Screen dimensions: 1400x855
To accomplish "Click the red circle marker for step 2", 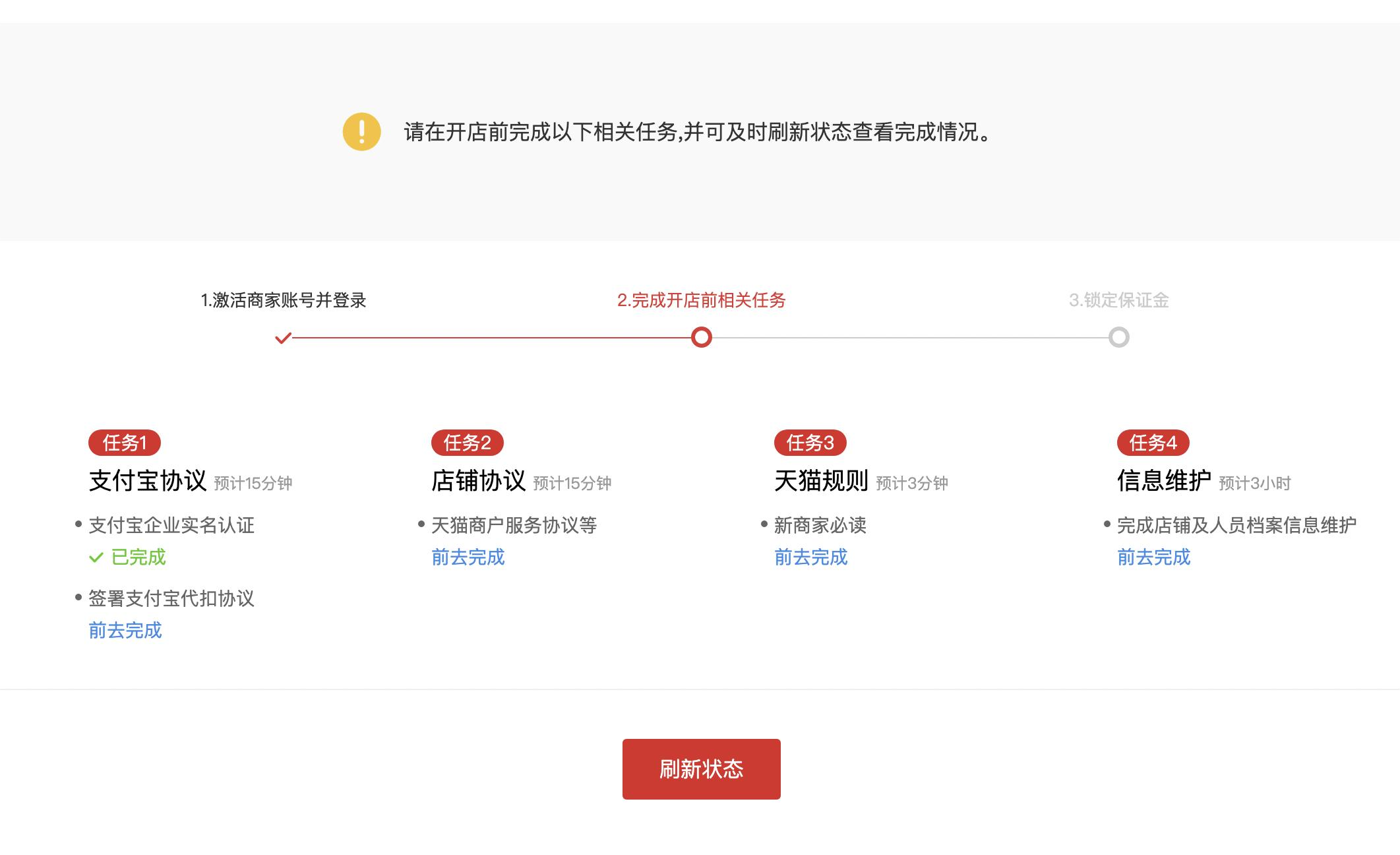I will pos(701,338).
